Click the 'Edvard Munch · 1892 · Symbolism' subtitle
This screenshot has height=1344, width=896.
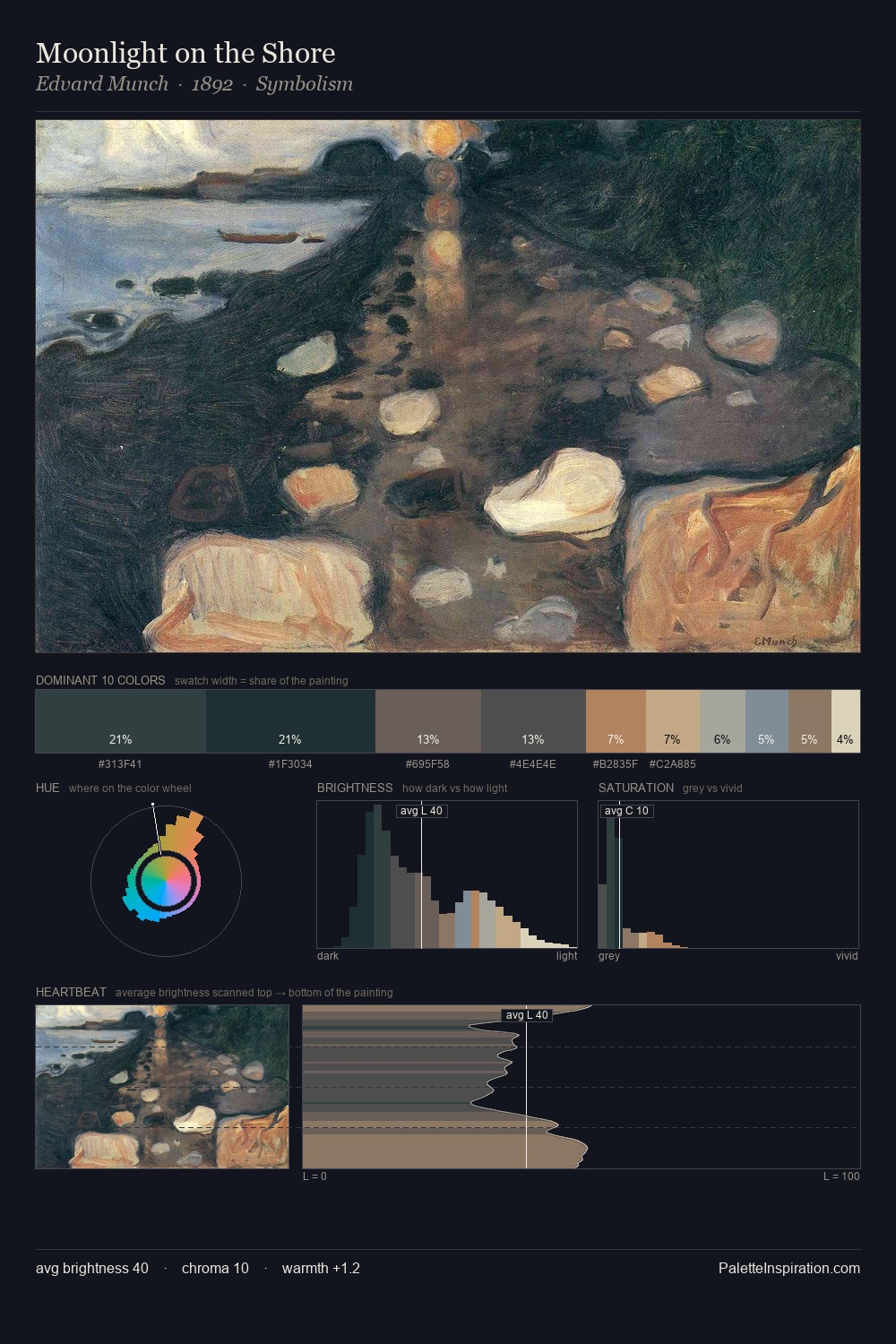point(194,84)
